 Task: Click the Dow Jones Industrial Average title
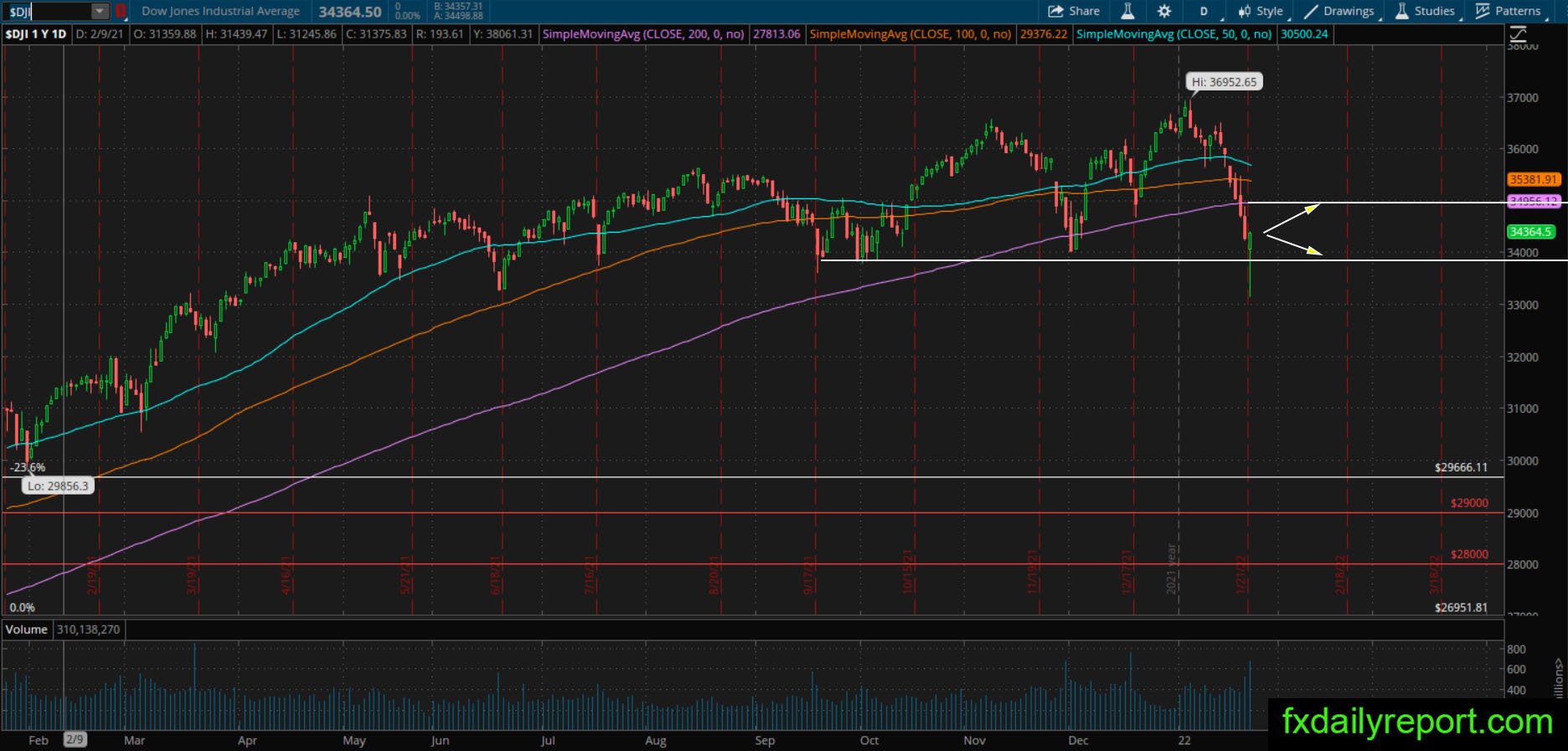(x=221, y=11)
